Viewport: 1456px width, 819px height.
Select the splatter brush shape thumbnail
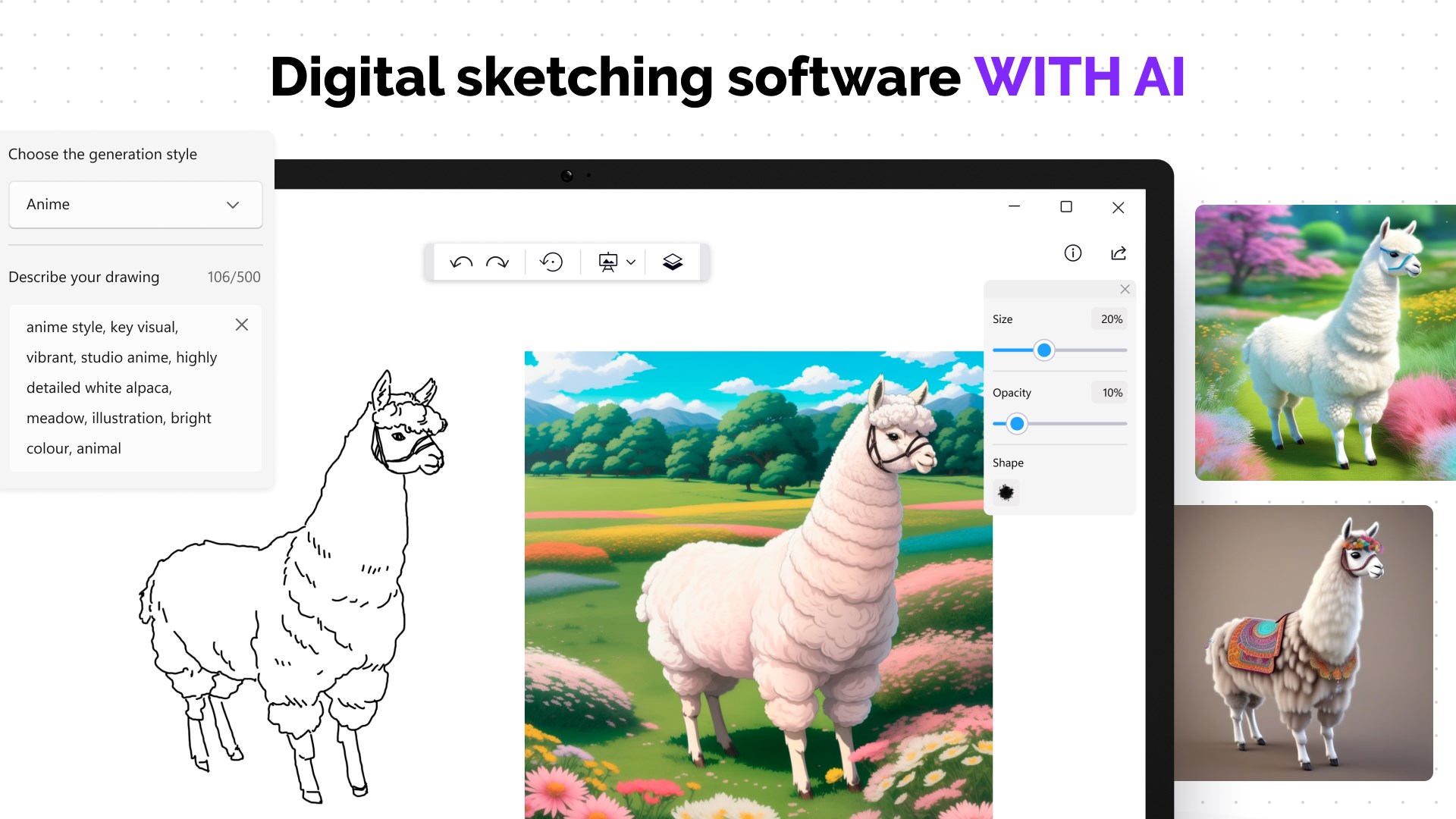(1006, 493)
